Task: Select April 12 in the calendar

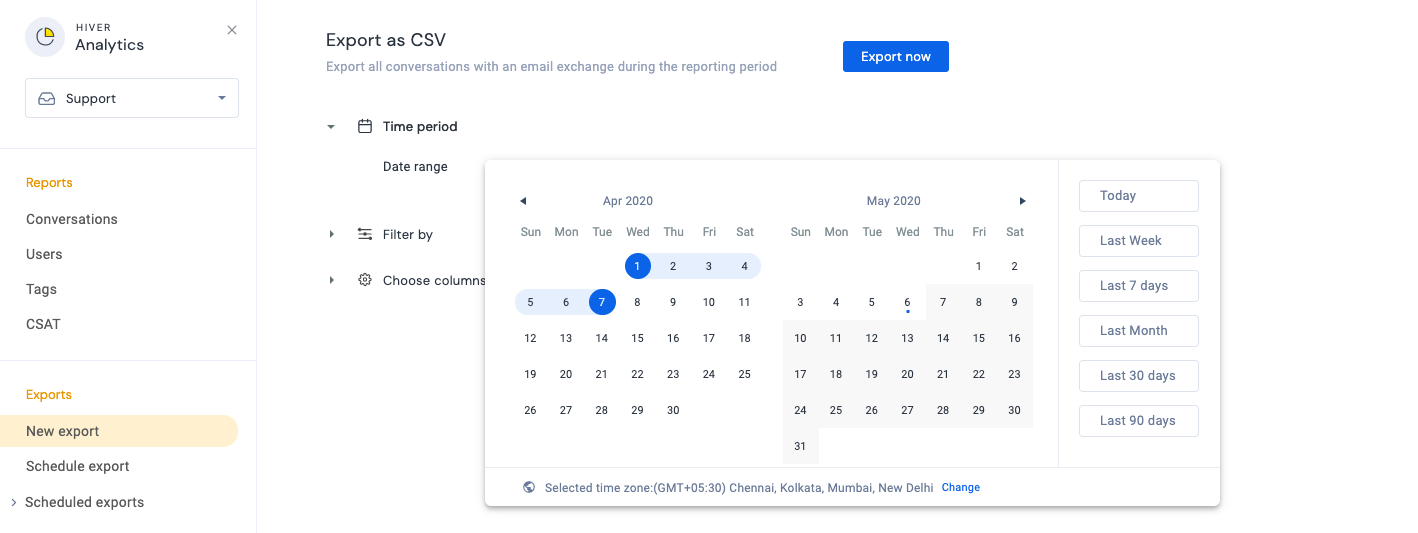Action: pyautogui.click(x=530, y=338)
